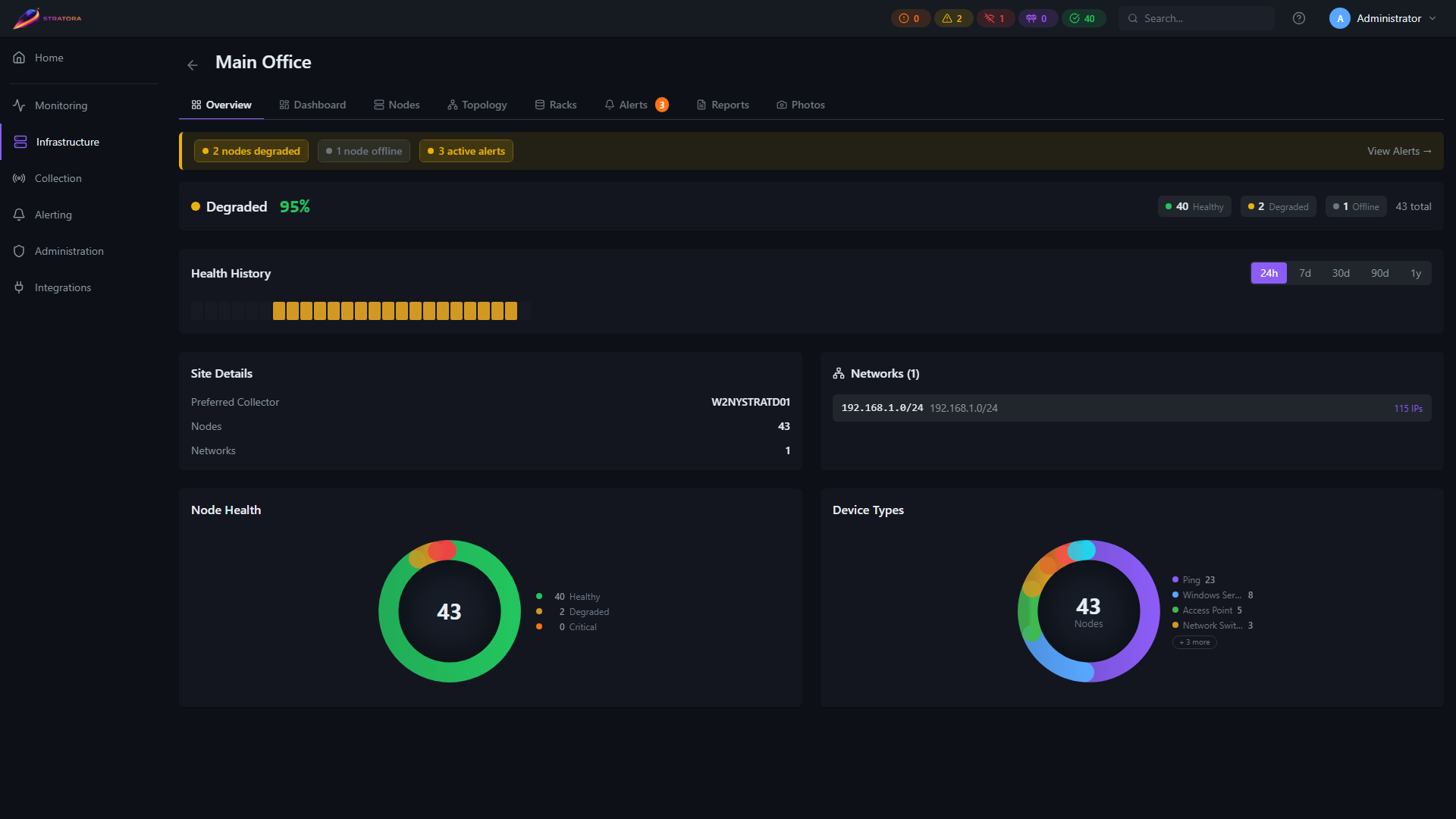Click the purple status counter showing 0
The height and width of the screenshot is (819, 1456).
(x=1037, y=18)
